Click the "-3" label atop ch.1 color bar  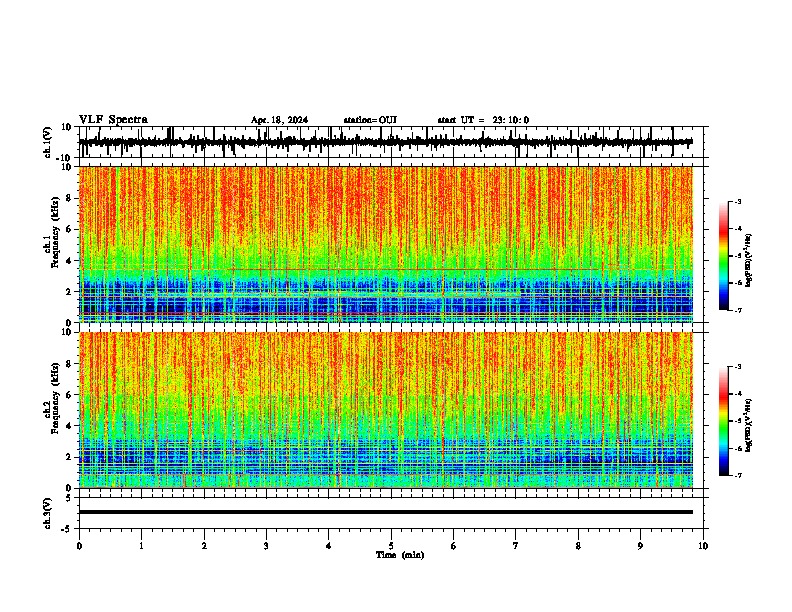(x=738, y=201)
